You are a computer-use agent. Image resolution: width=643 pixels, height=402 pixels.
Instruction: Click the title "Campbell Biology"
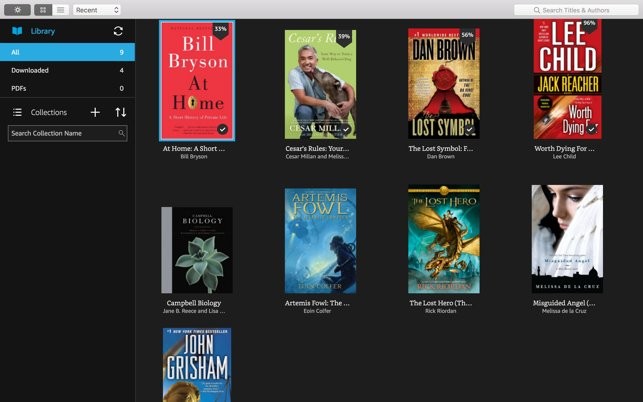(194, 303)
